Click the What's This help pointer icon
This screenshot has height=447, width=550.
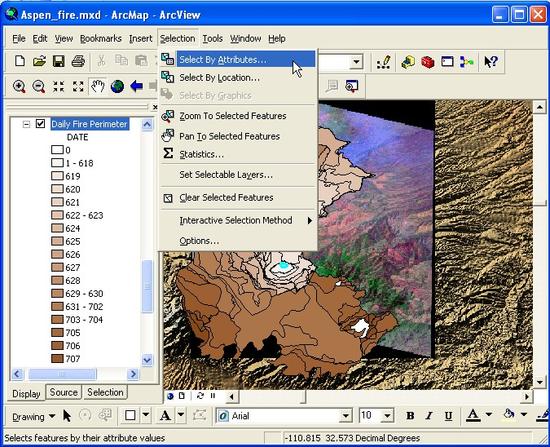tap(491, 62)
